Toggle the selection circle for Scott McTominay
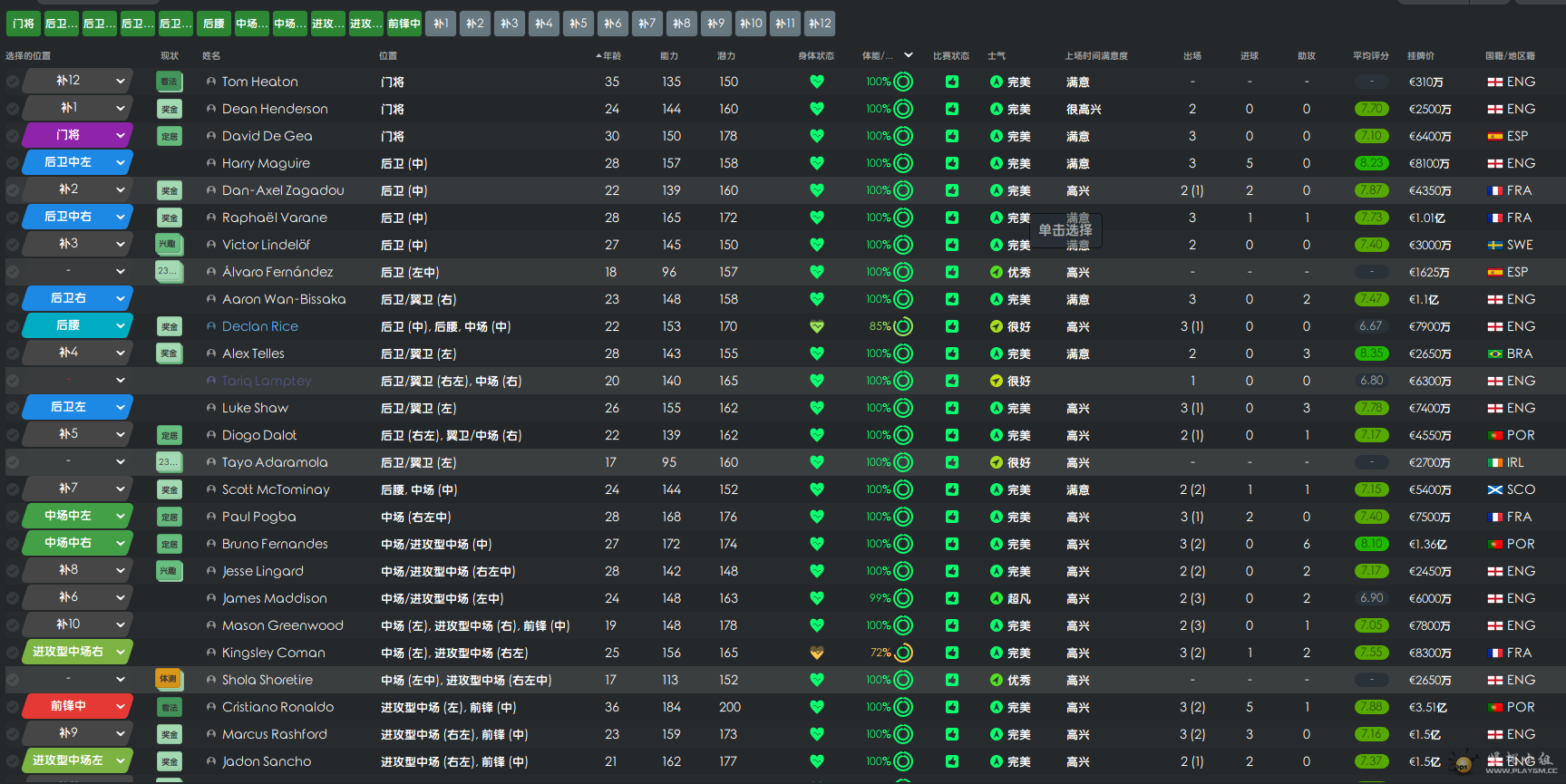The height and width of the screenshot is (784, 1566). 13,489
